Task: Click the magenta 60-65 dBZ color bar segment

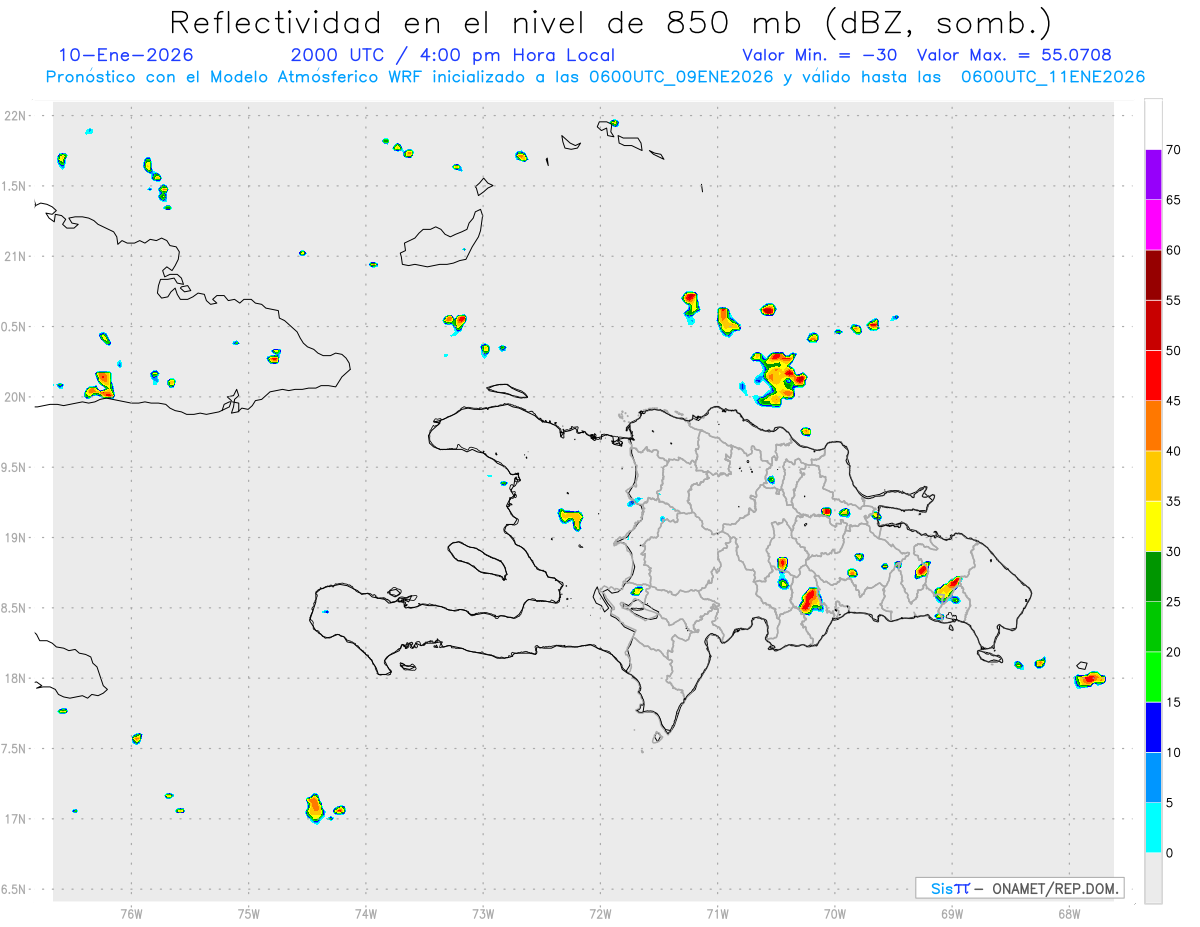Action: [1154, 224]
